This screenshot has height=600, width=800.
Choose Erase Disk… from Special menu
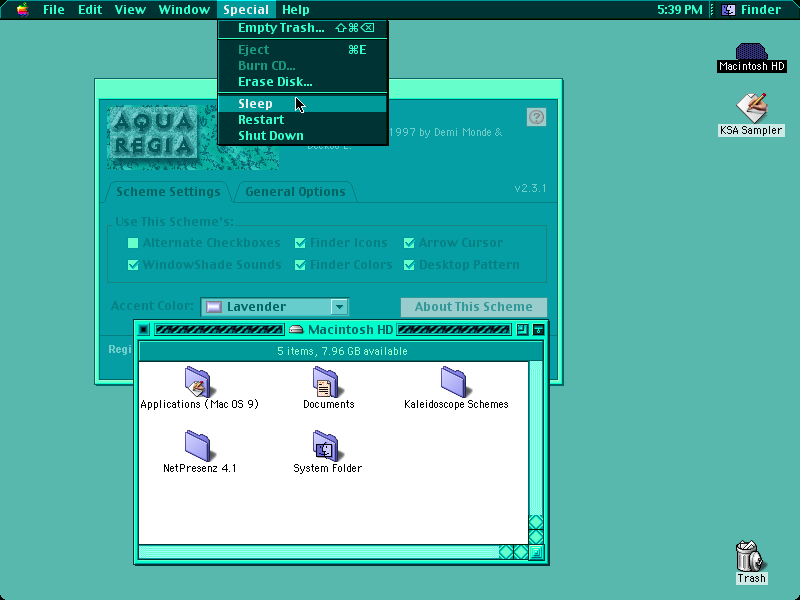click(x=303, y=82)
